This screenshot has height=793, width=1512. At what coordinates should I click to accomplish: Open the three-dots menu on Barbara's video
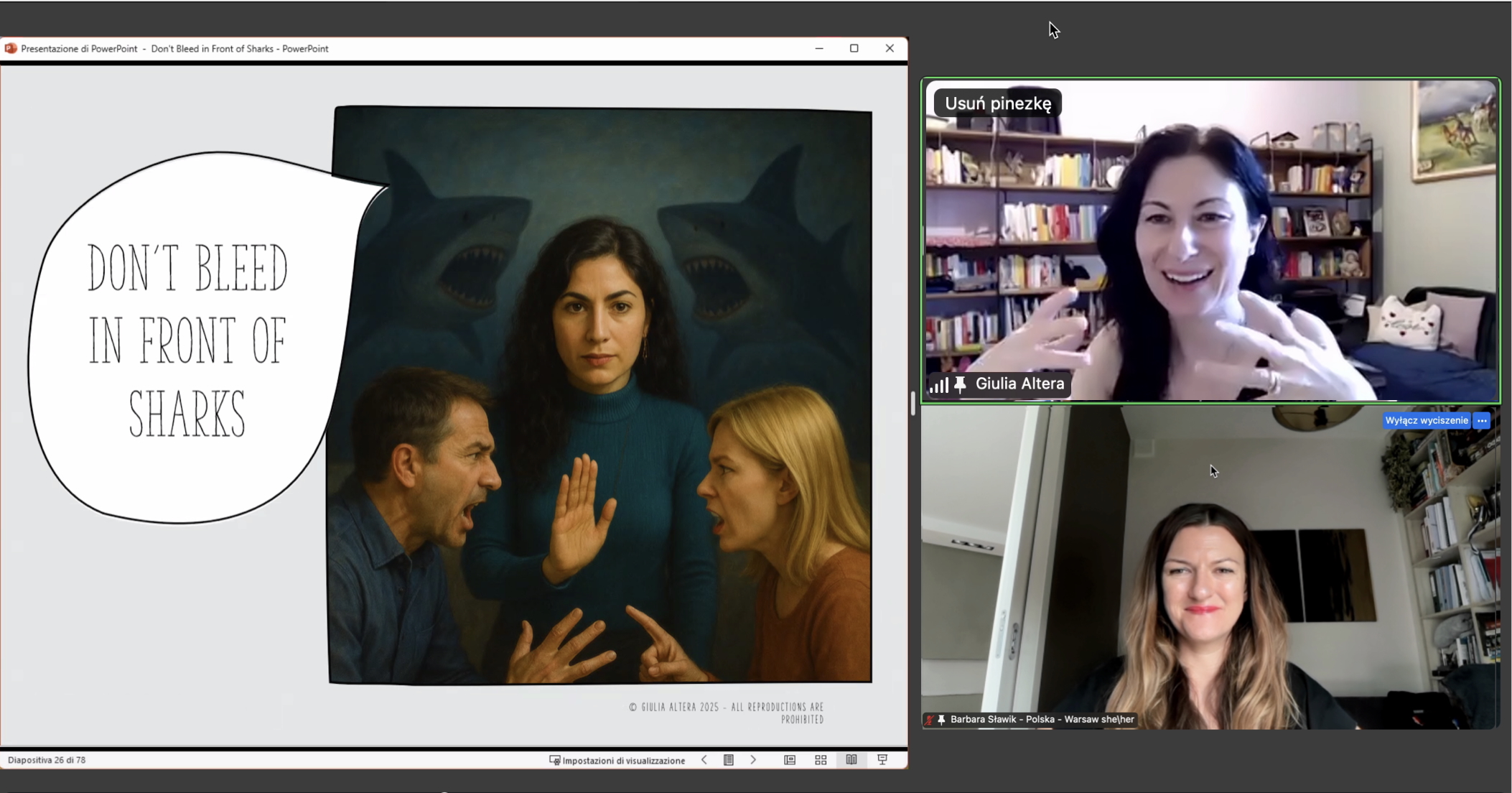point(1482,420)
